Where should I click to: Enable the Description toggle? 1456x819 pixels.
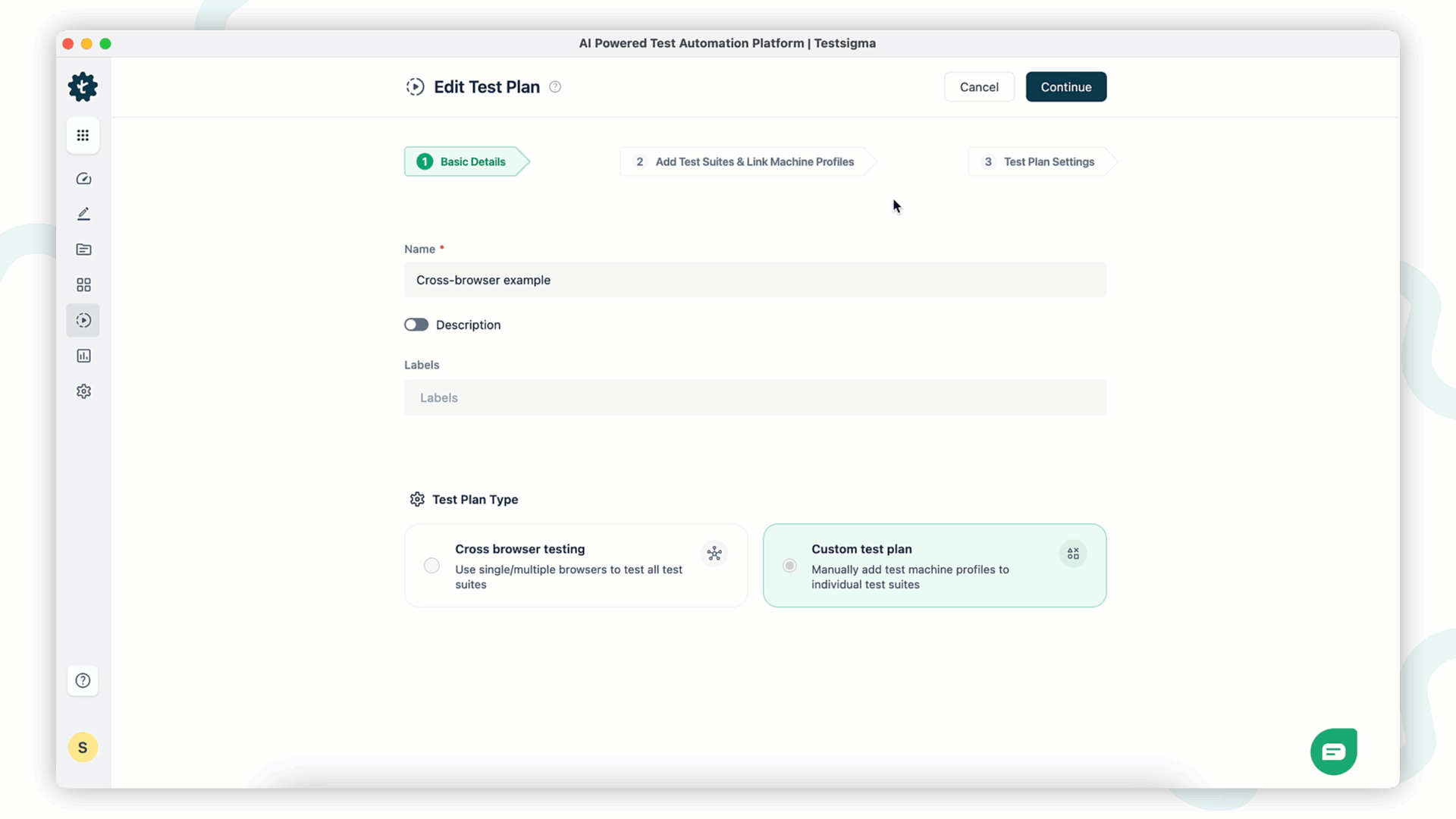(x=416, y=324)
